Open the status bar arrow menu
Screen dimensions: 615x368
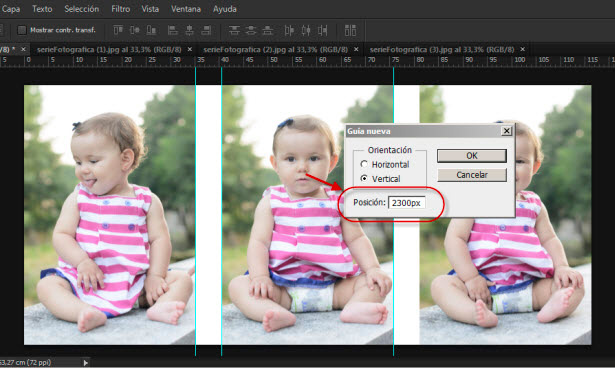(x=86, y=363)
